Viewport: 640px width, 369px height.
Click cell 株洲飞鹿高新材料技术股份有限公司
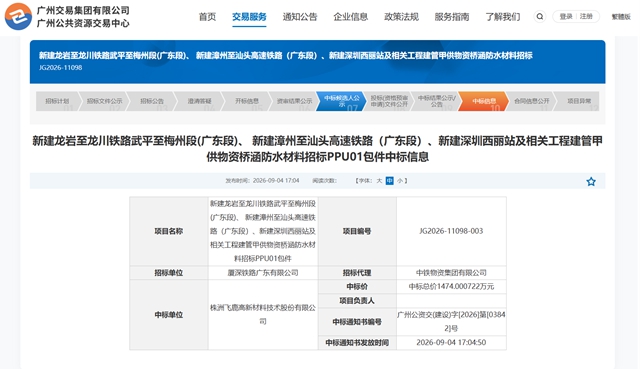(263, 315)
